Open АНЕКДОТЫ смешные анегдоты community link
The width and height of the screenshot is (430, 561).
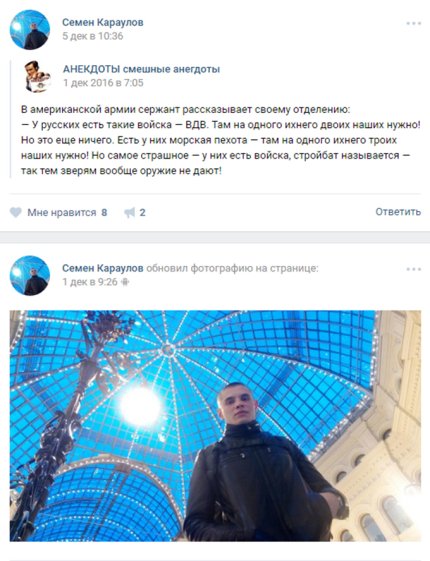coord(141,69)
